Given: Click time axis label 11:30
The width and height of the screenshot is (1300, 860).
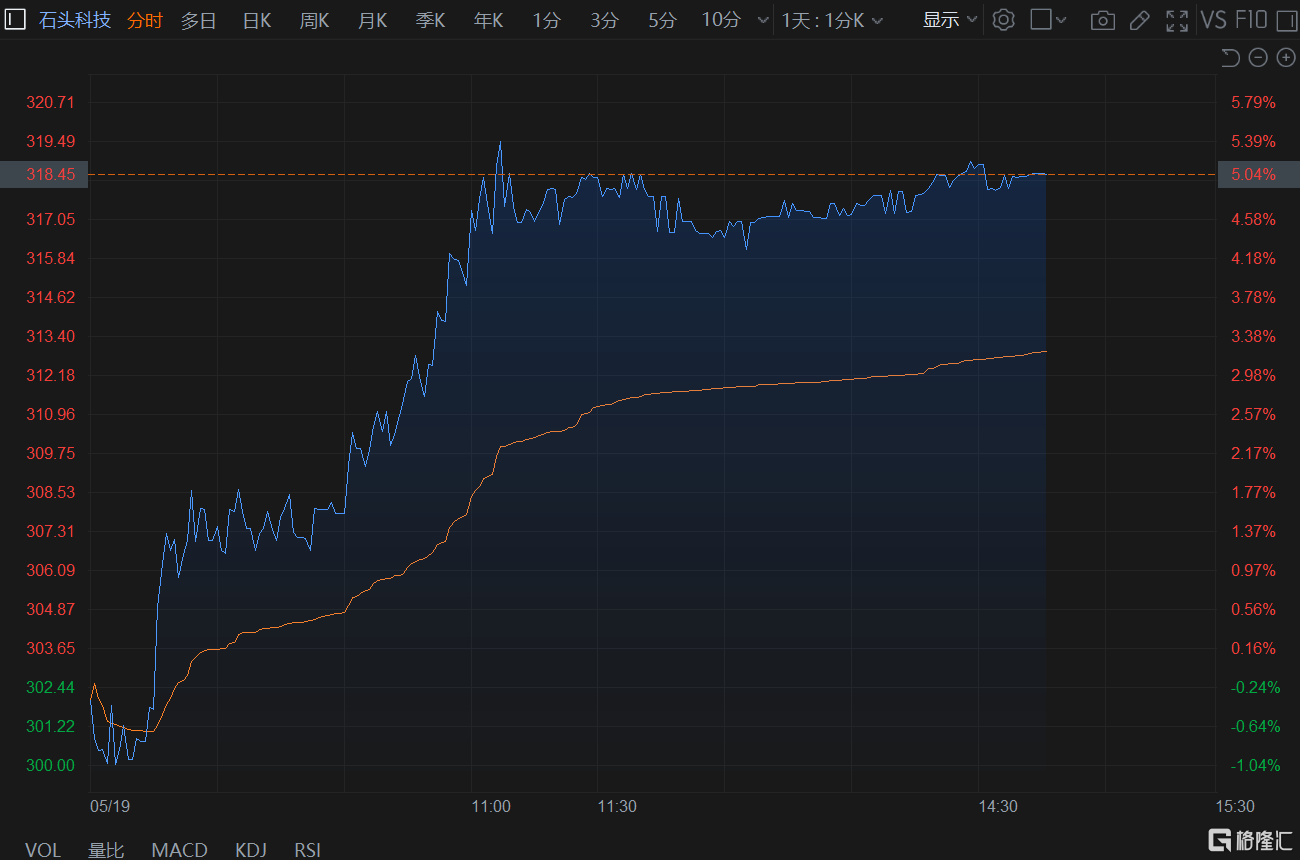Looking at the screenshot, I should (x=617, y=806).
